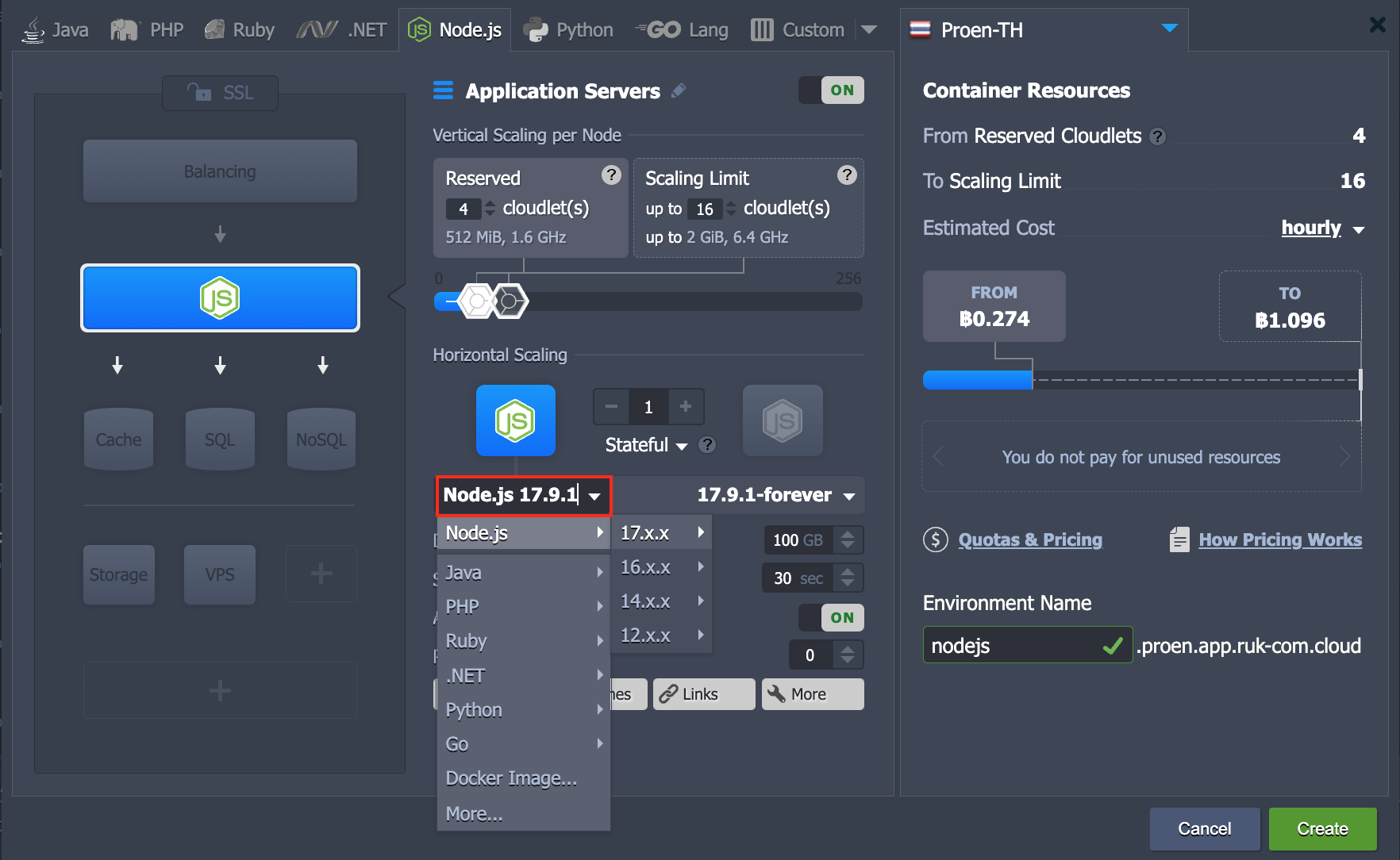
Task: Add a VPS node
Action: (x=220, y=574)
